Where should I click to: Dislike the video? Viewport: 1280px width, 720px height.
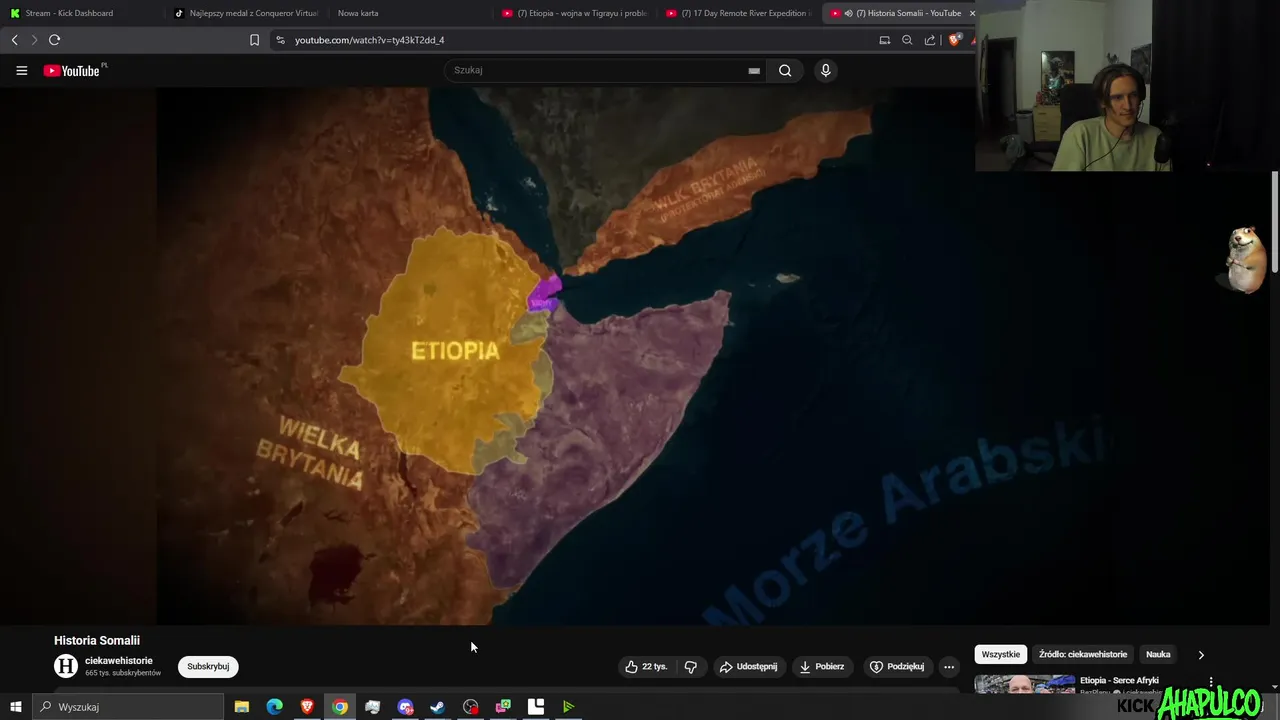tap(690, 666)
